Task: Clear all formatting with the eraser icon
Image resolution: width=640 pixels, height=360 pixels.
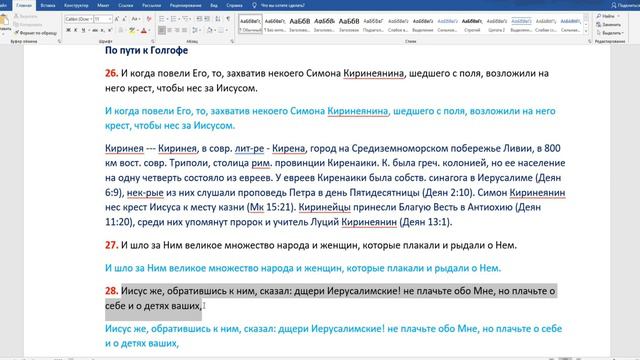Action: 149,19
